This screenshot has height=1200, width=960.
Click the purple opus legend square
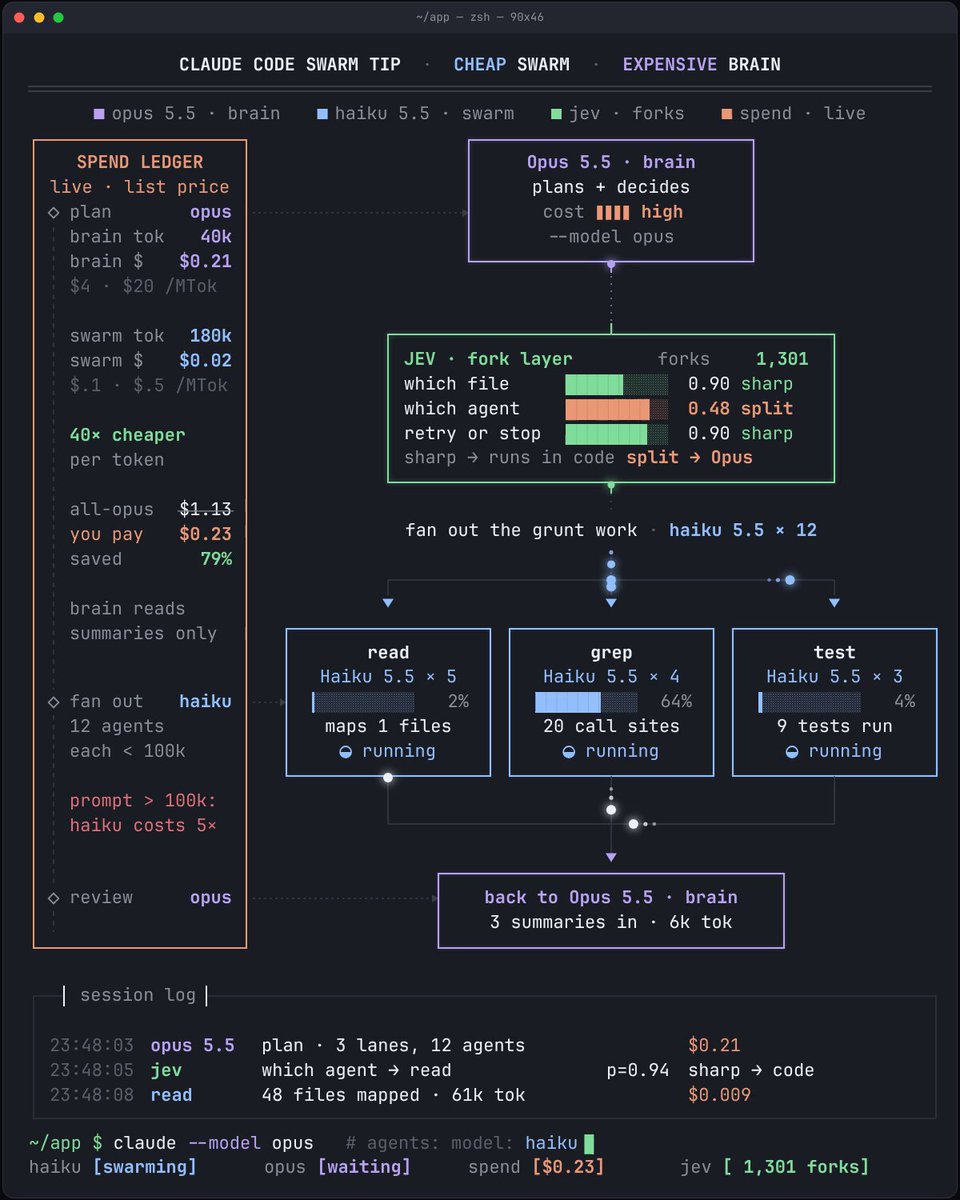99,114
